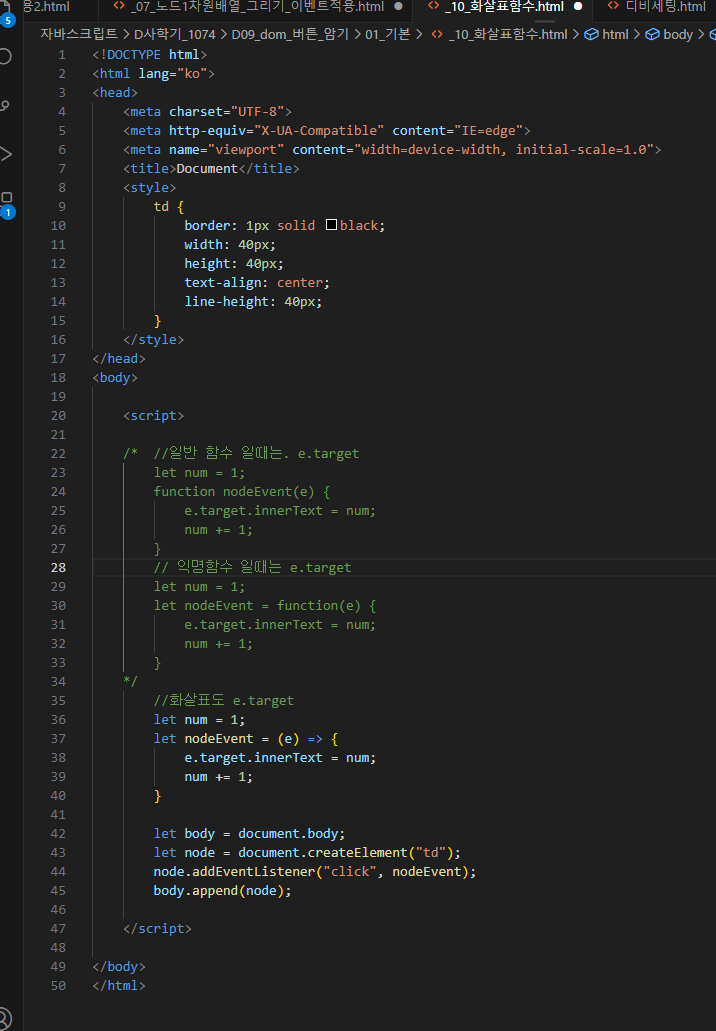Click the '*/' comment end line
The image size is (716, 1031).
(x=130, y=682)
